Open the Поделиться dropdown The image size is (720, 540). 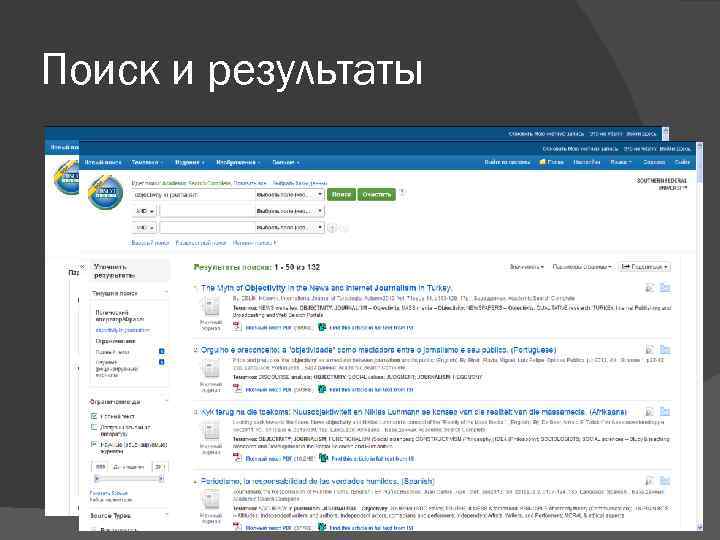click(x=645, y=267)
